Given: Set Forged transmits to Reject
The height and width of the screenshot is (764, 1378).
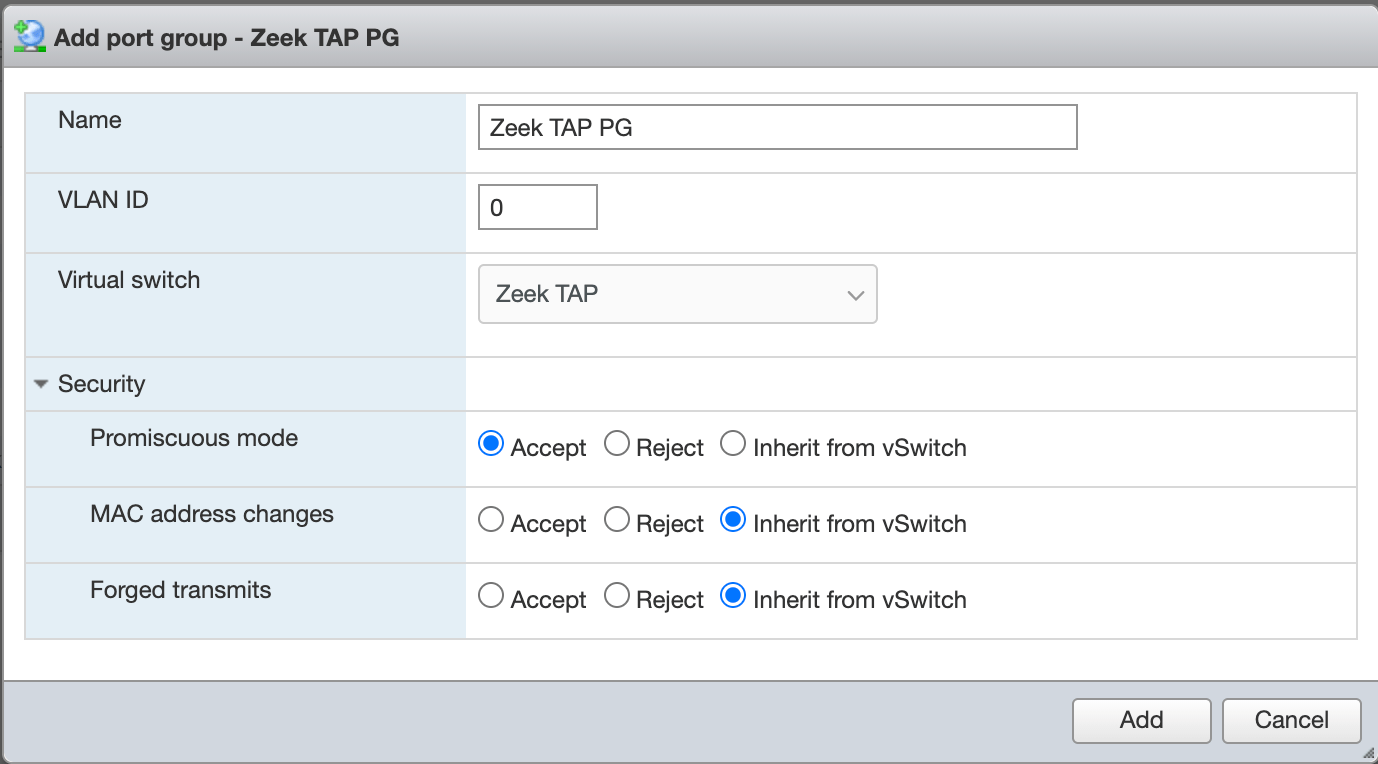Looking at the screenshot, I should pos(617,595).
